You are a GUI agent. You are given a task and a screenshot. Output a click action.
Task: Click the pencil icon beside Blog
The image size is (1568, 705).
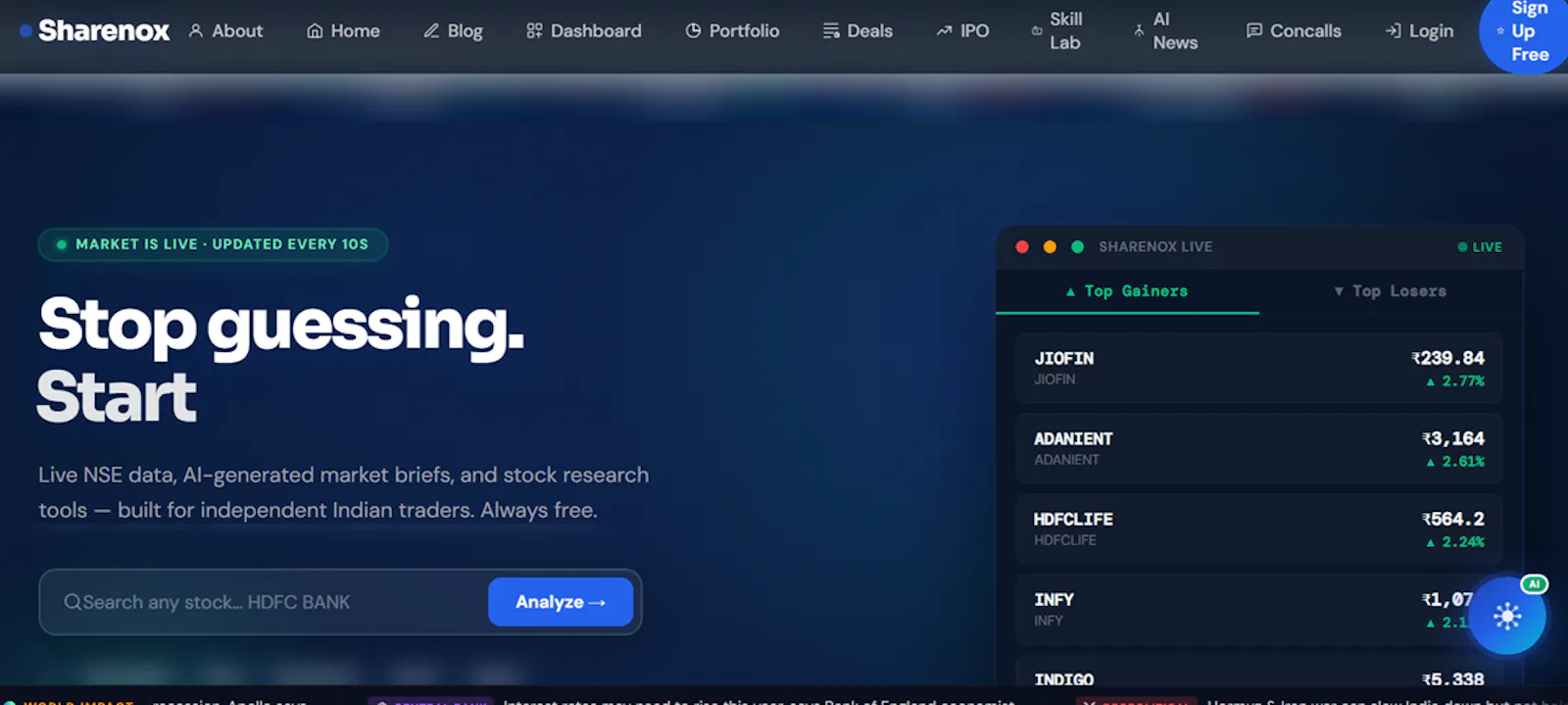coord(431,31)
